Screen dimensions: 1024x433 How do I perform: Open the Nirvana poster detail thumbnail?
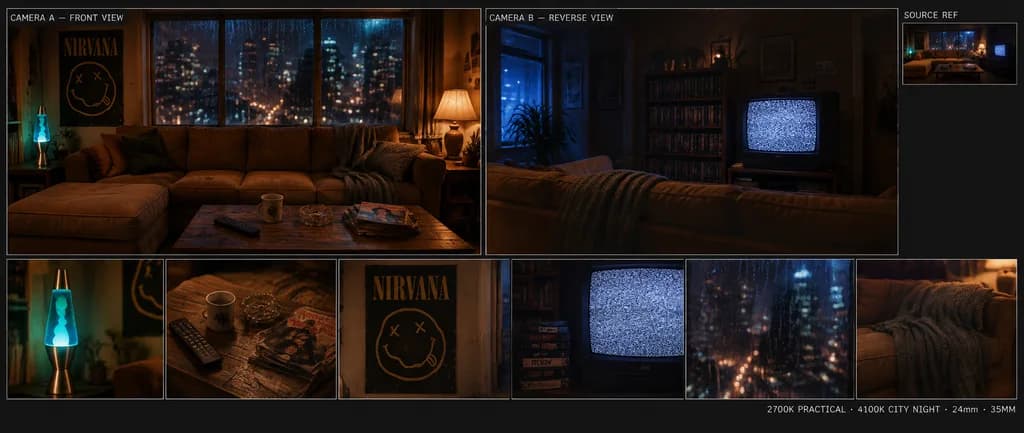click(x=424, y=329)
